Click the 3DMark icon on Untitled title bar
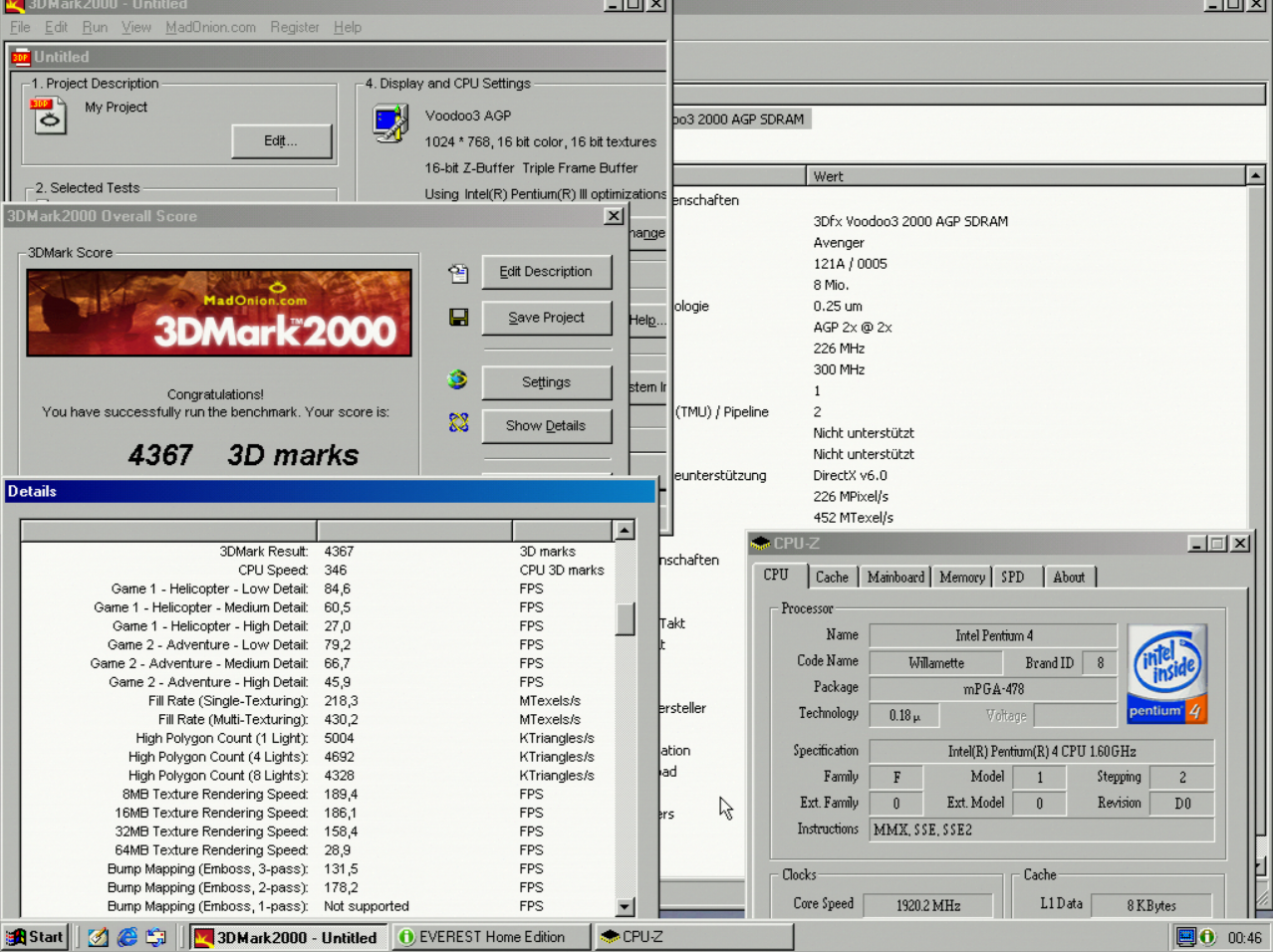 (21, 57)
